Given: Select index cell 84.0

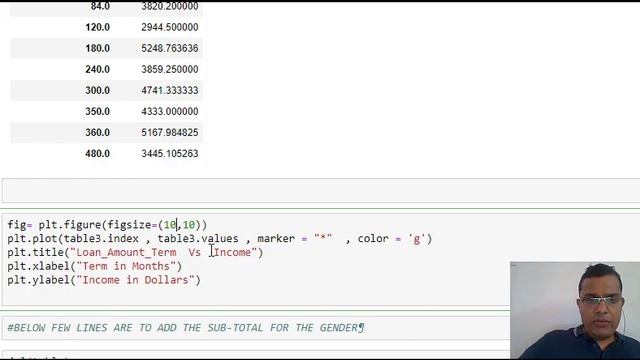Looking at the screenshot, I should pos(100,6).
